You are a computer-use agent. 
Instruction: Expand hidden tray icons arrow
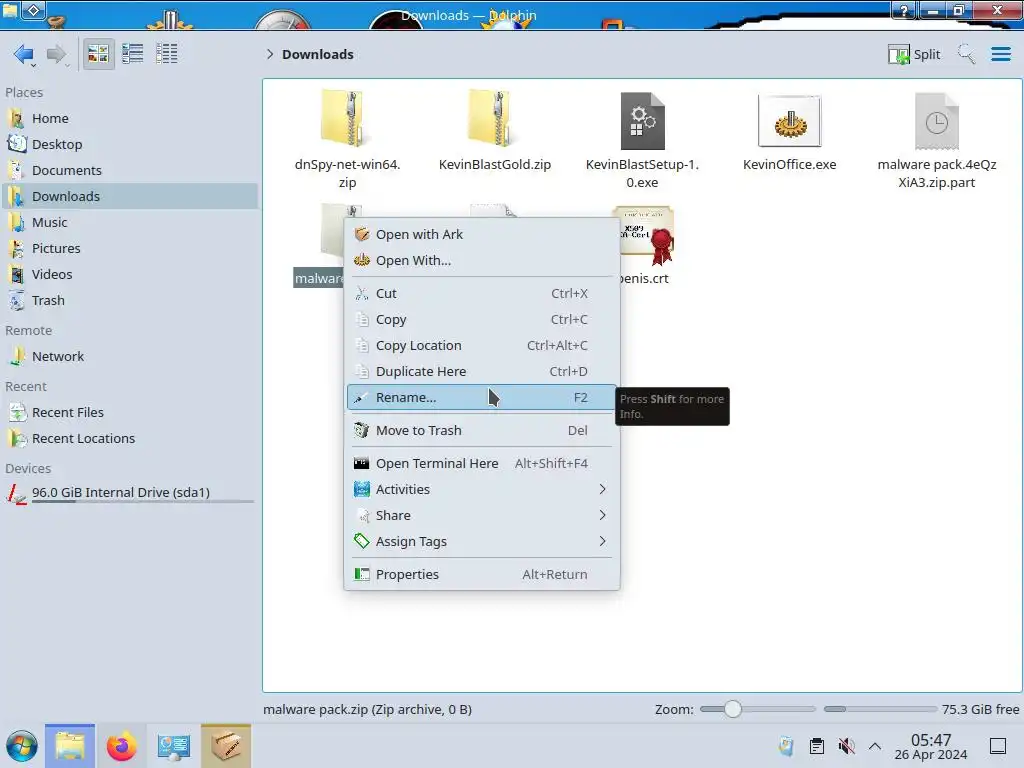click(x=875, y=746)
